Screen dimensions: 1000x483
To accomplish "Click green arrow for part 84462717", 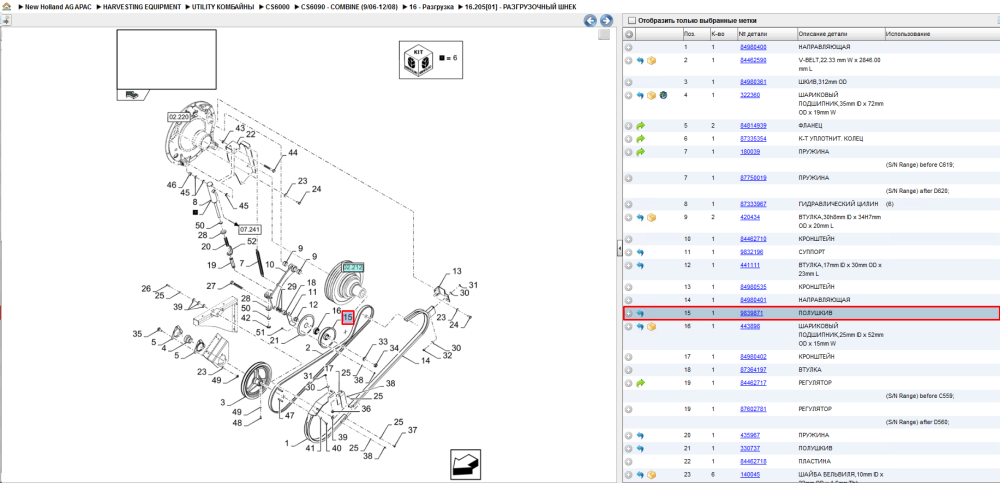I will click(640, 383).
